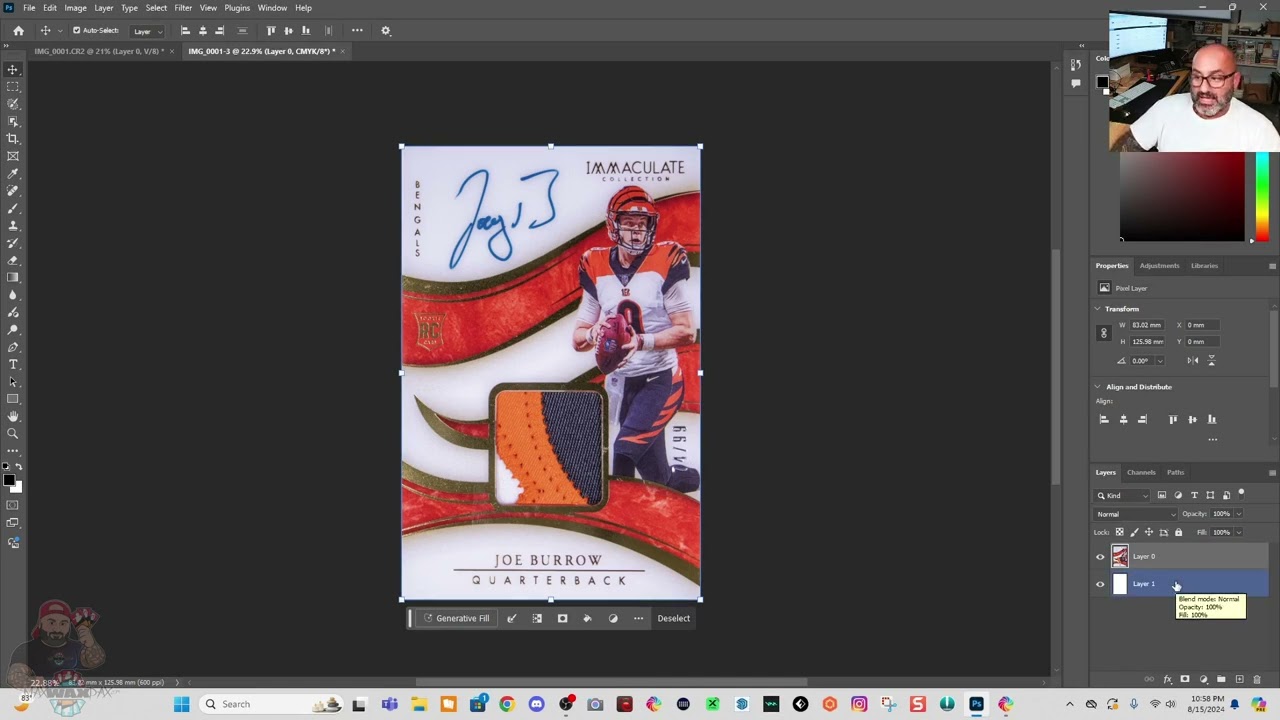Select the Object Selection tool
The width and height of the screenshot is (1280, 720).
pos(13,121)
